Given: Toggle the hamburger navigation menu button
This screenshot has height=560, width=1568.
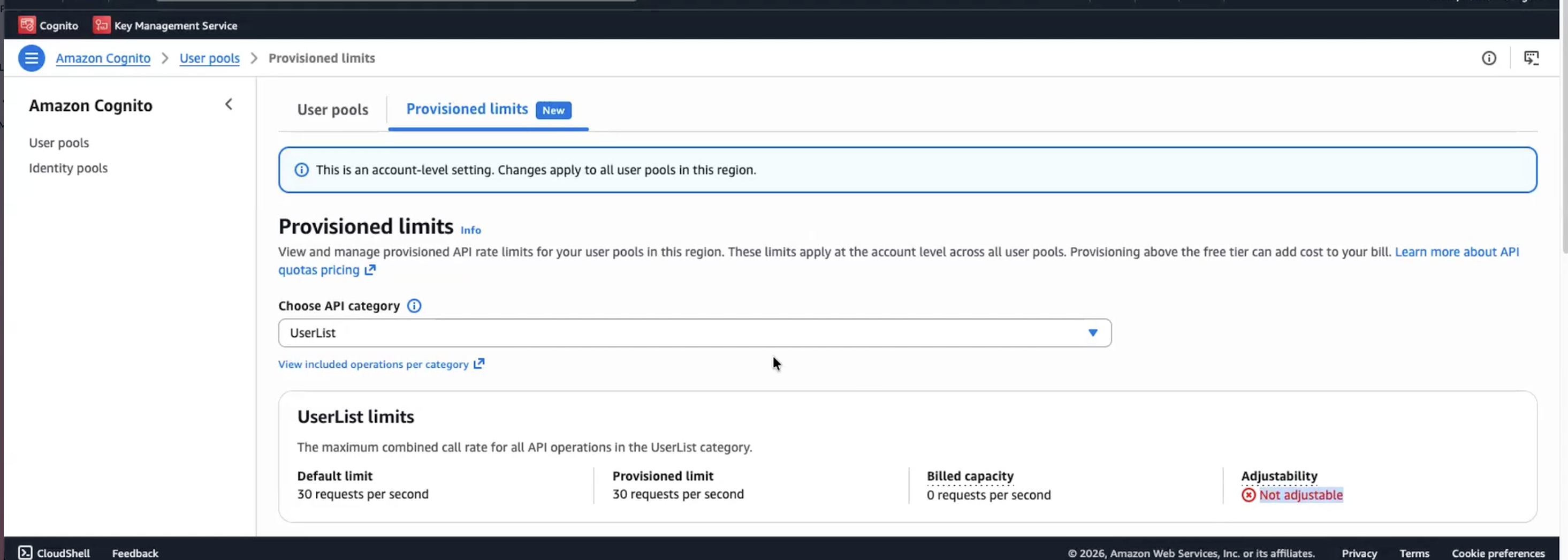Looking at the screenshot, I should pyautogui.click(x=31, y=58).
